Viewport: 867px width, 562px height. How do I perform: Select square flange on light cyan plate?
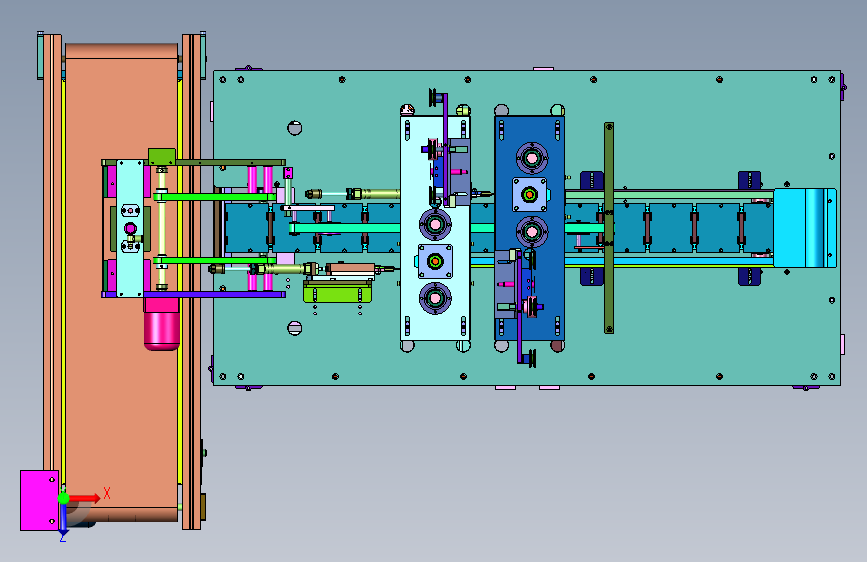(435, 261)
